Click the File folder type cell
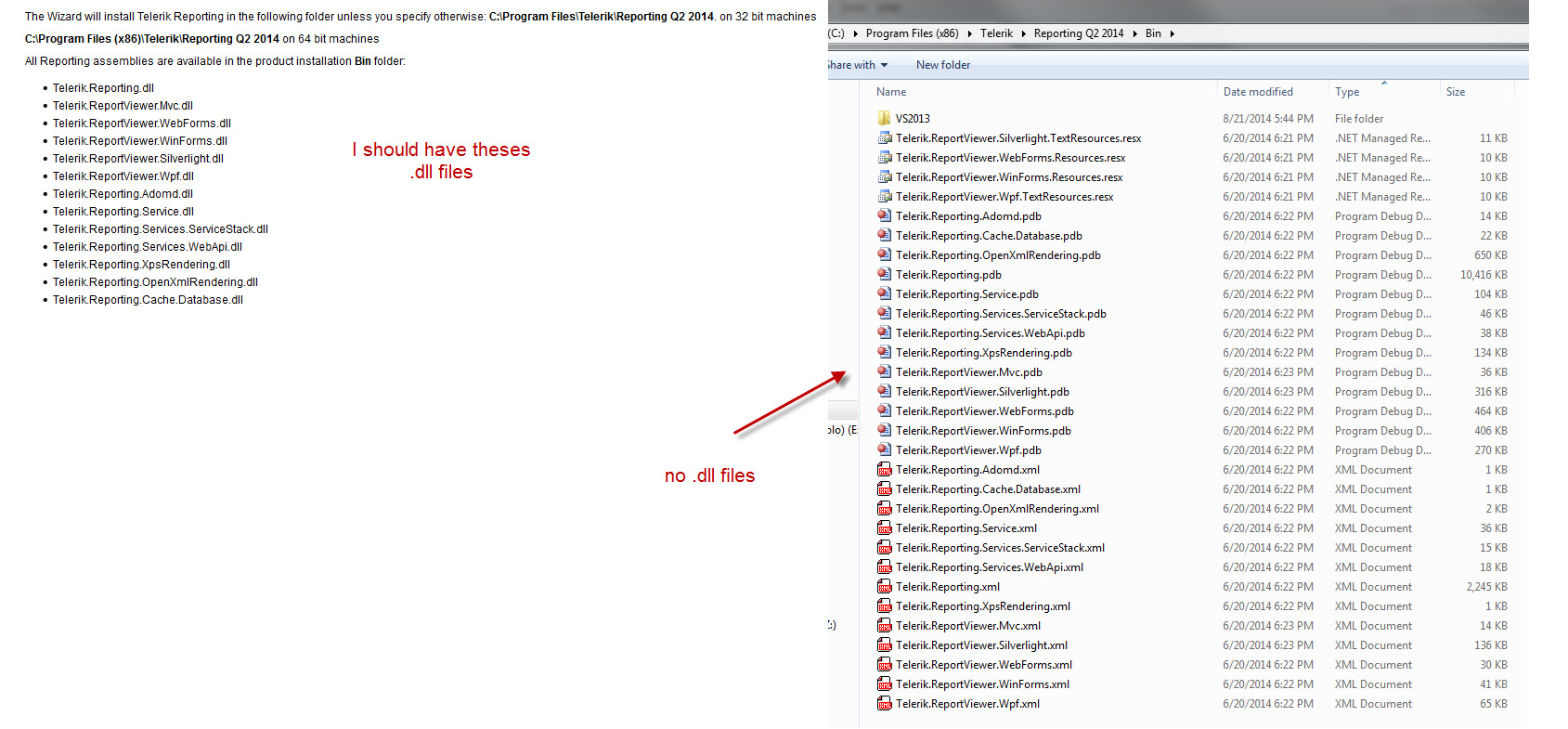This screenshot has height=729, width=1568. tap(1359, 119)
